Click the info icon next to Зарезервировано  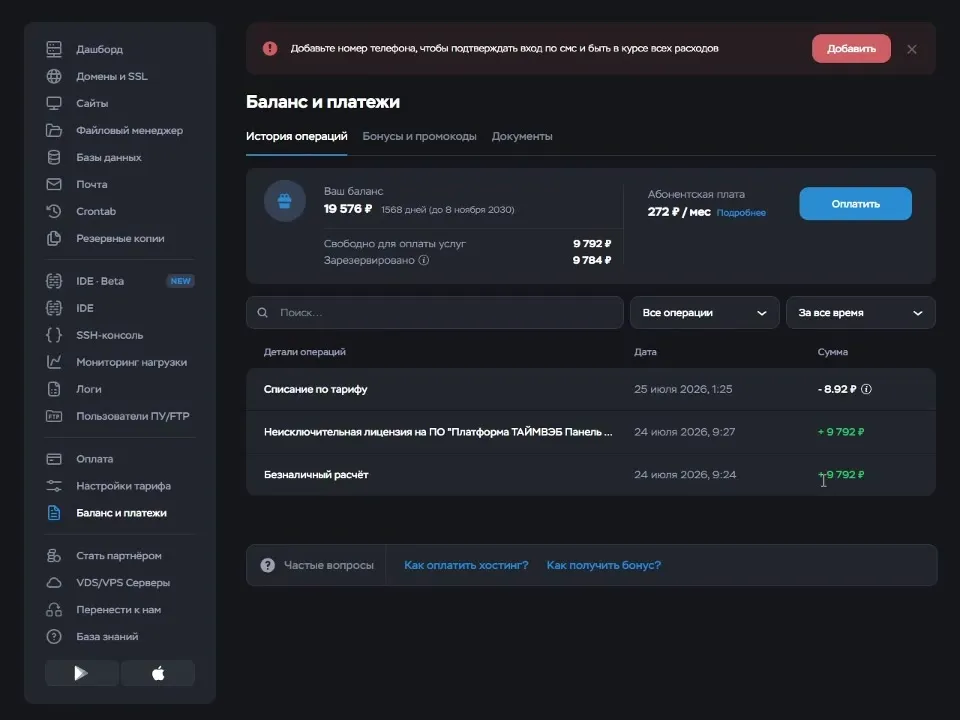[x=424, y=260]
